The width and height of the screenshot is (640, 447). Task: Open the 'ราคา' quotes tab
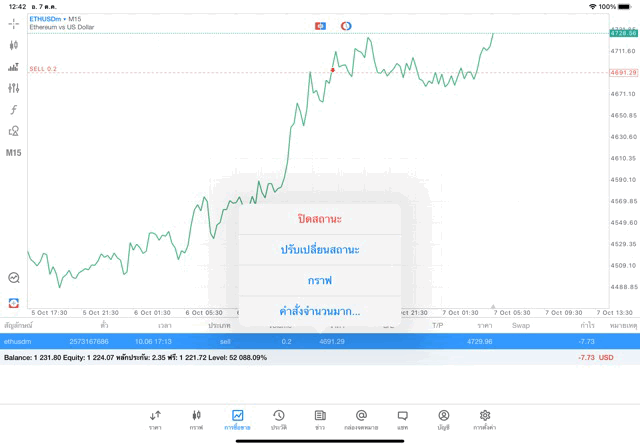pyautogui.click(x=155, y=419)
